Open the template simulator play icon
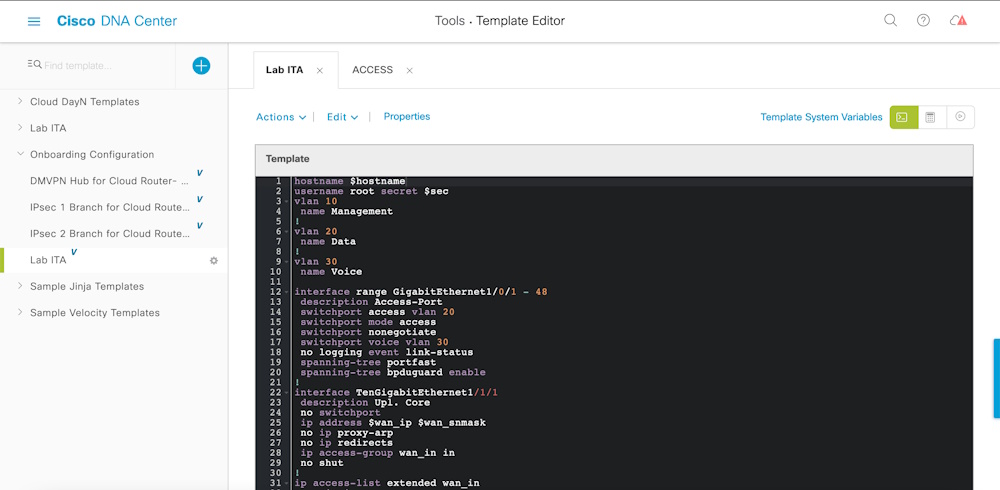The image size is (1000, 490). tap(960, 117)
